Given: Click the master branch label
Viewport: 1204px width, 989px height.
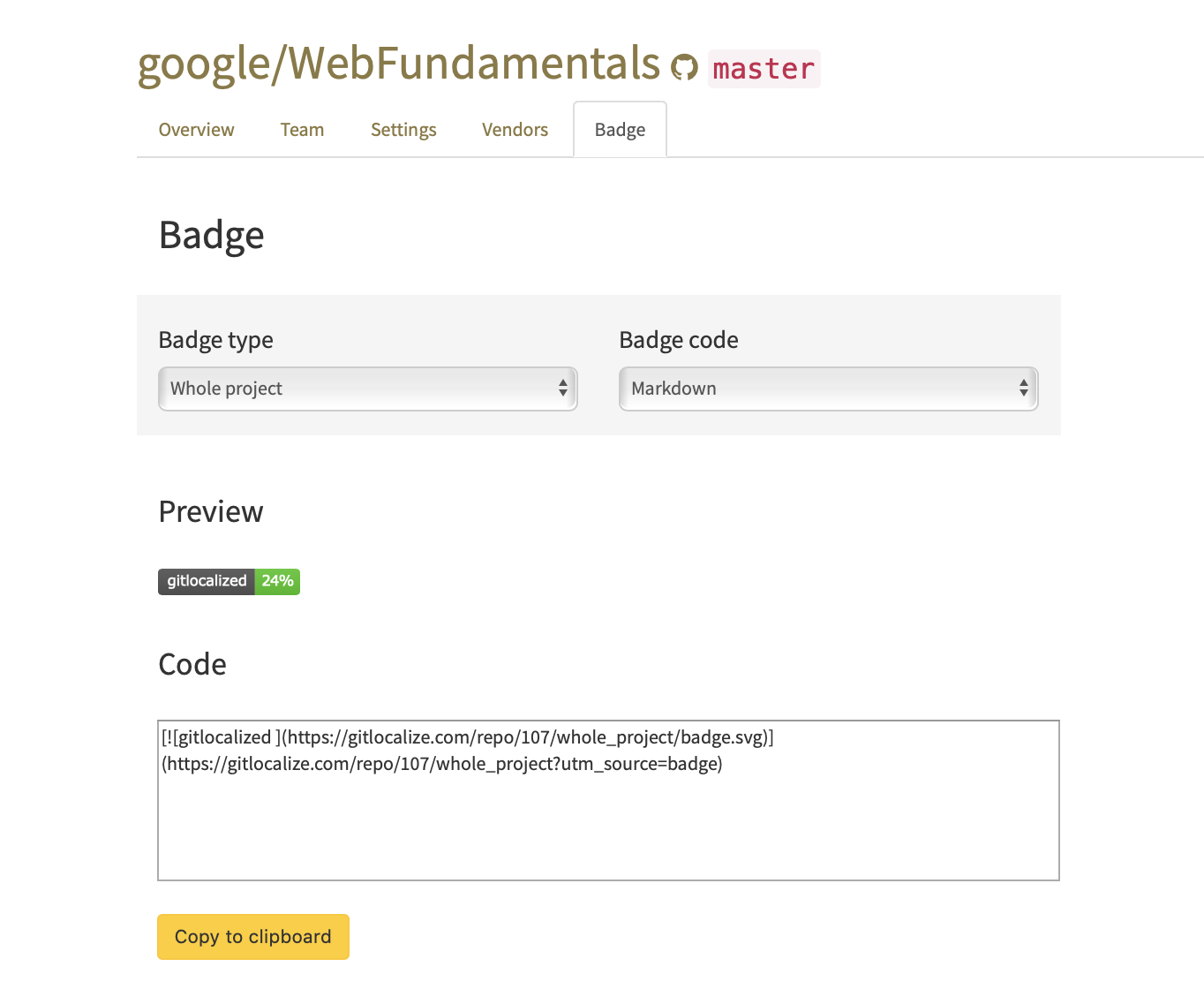Looking at the screenshot, I should pyautogui.click(x=764, y=69).
